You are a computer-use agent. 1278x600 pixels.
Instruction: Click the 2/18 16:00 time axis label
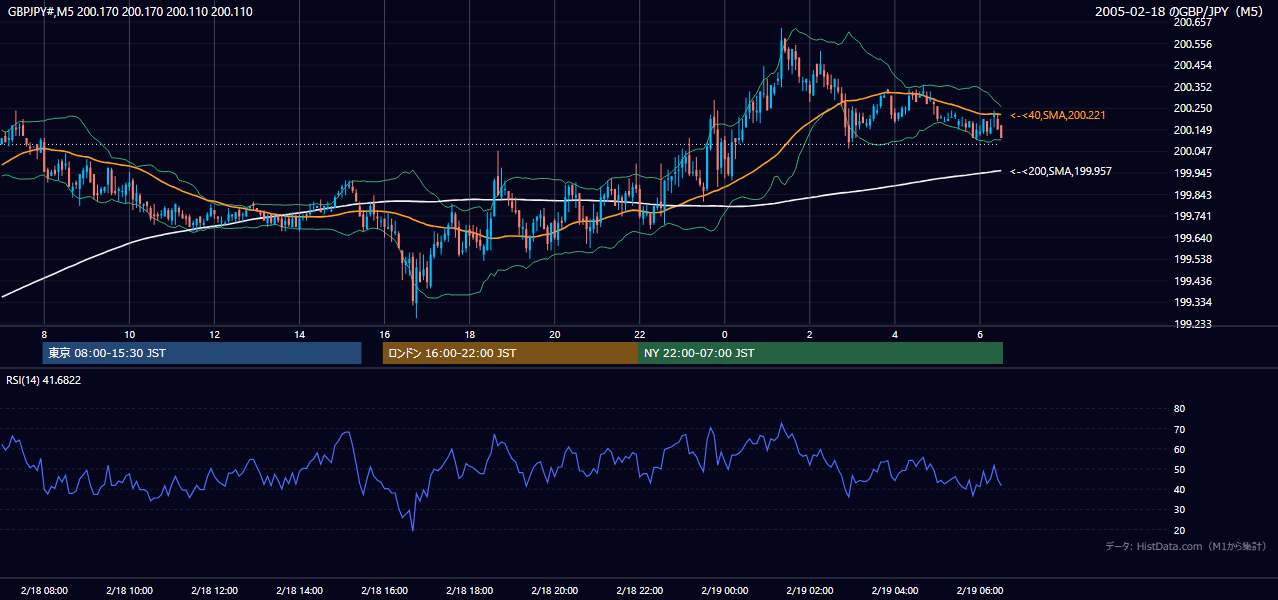[x=384, y=590]
